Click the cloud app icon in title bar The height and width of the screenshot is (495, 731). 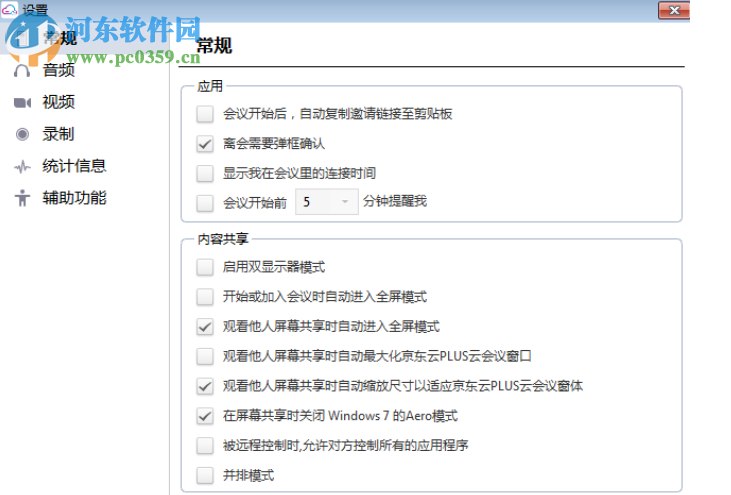[9, 9]
